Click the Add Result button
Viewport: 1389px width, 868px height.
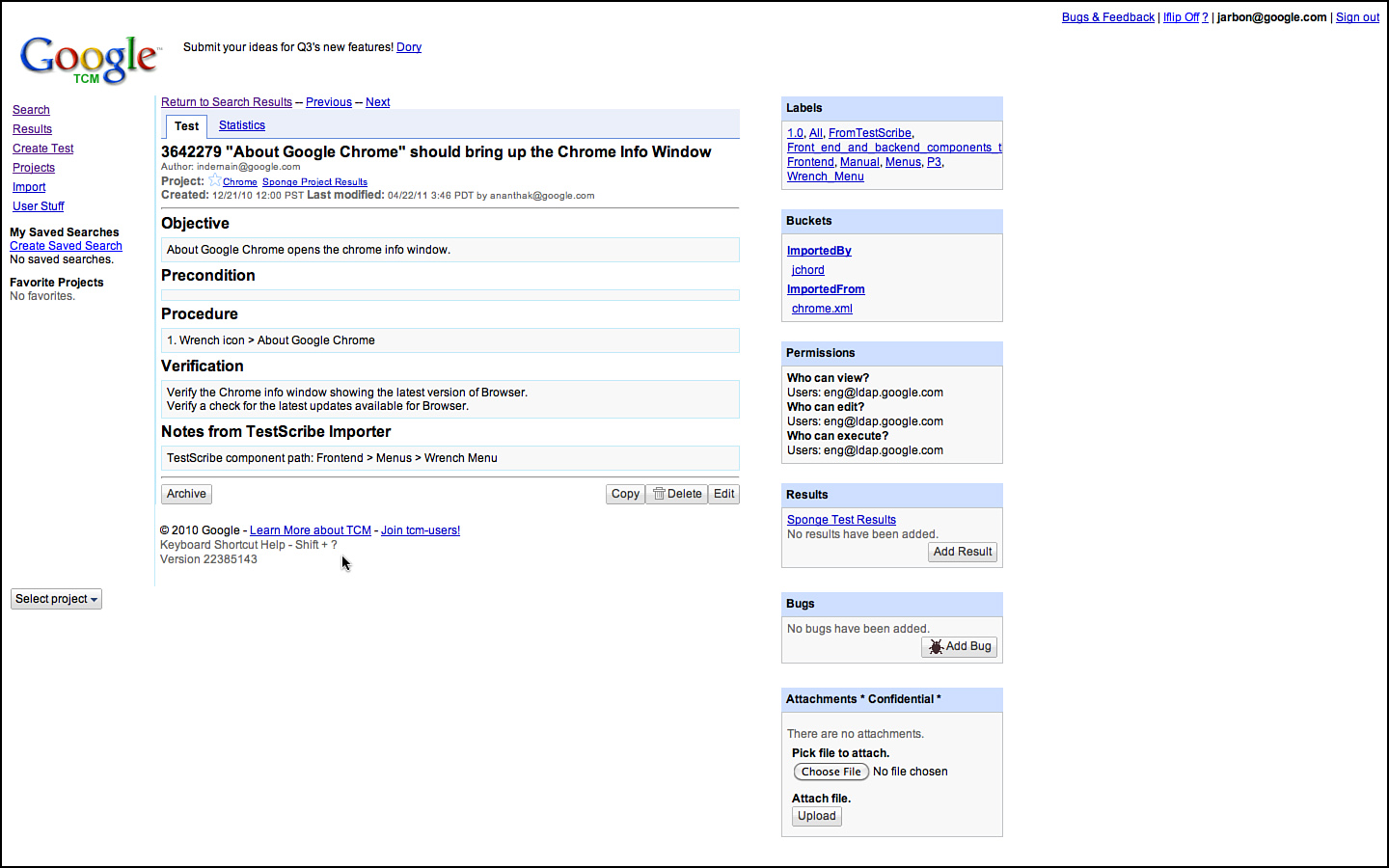963,552
